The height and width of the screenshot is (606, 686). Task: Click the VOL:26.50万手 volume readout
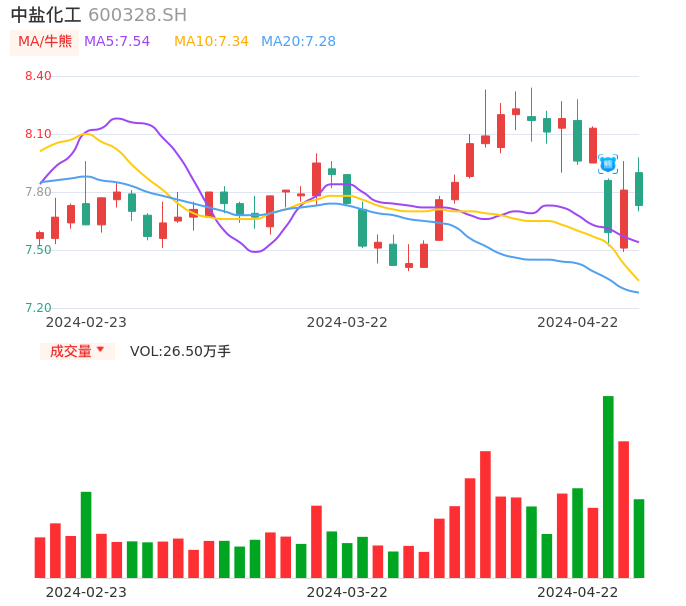(180, 351)
